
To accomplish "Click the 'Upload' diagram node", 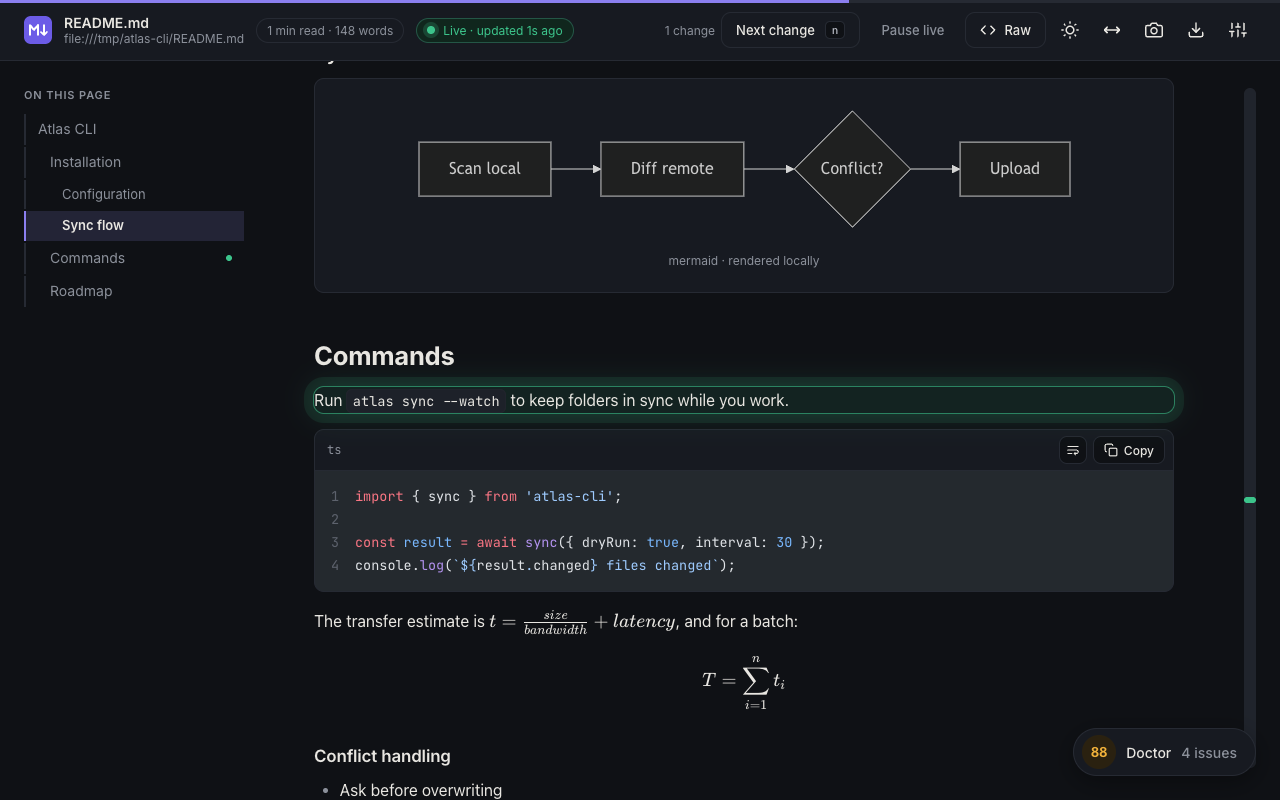I will [1015, 169].
